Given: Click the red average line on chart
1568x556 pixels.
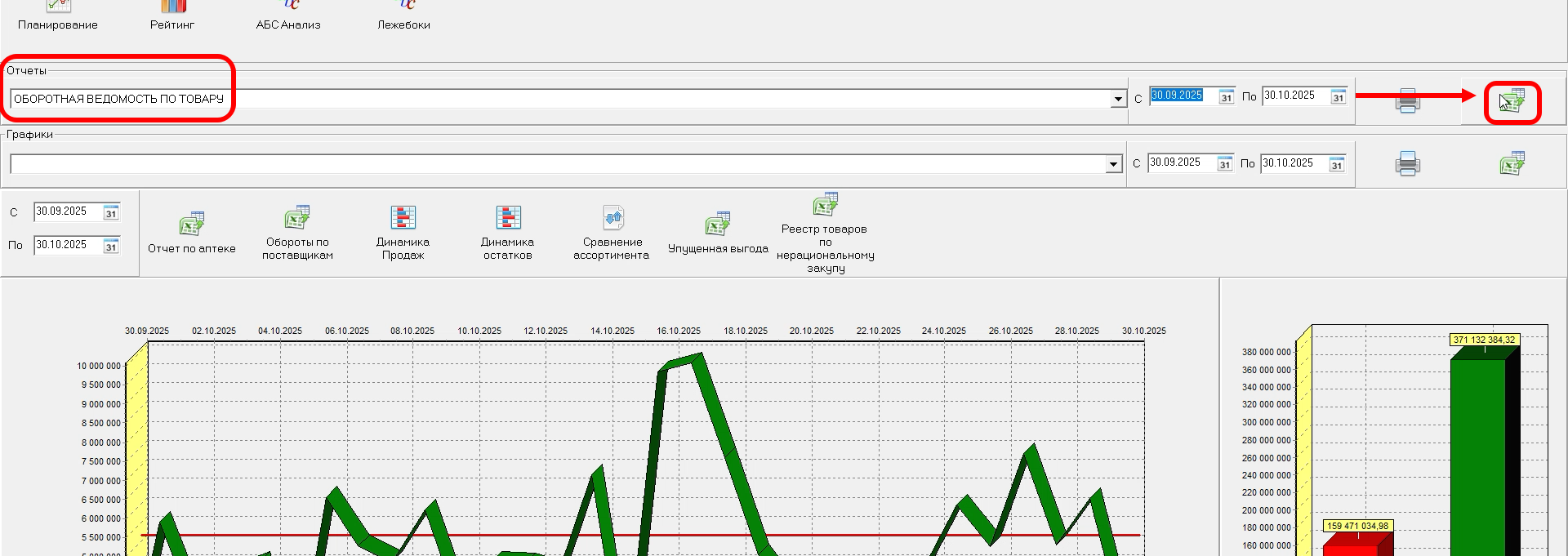Looking at the screenshot, I should tap(640, 536).
